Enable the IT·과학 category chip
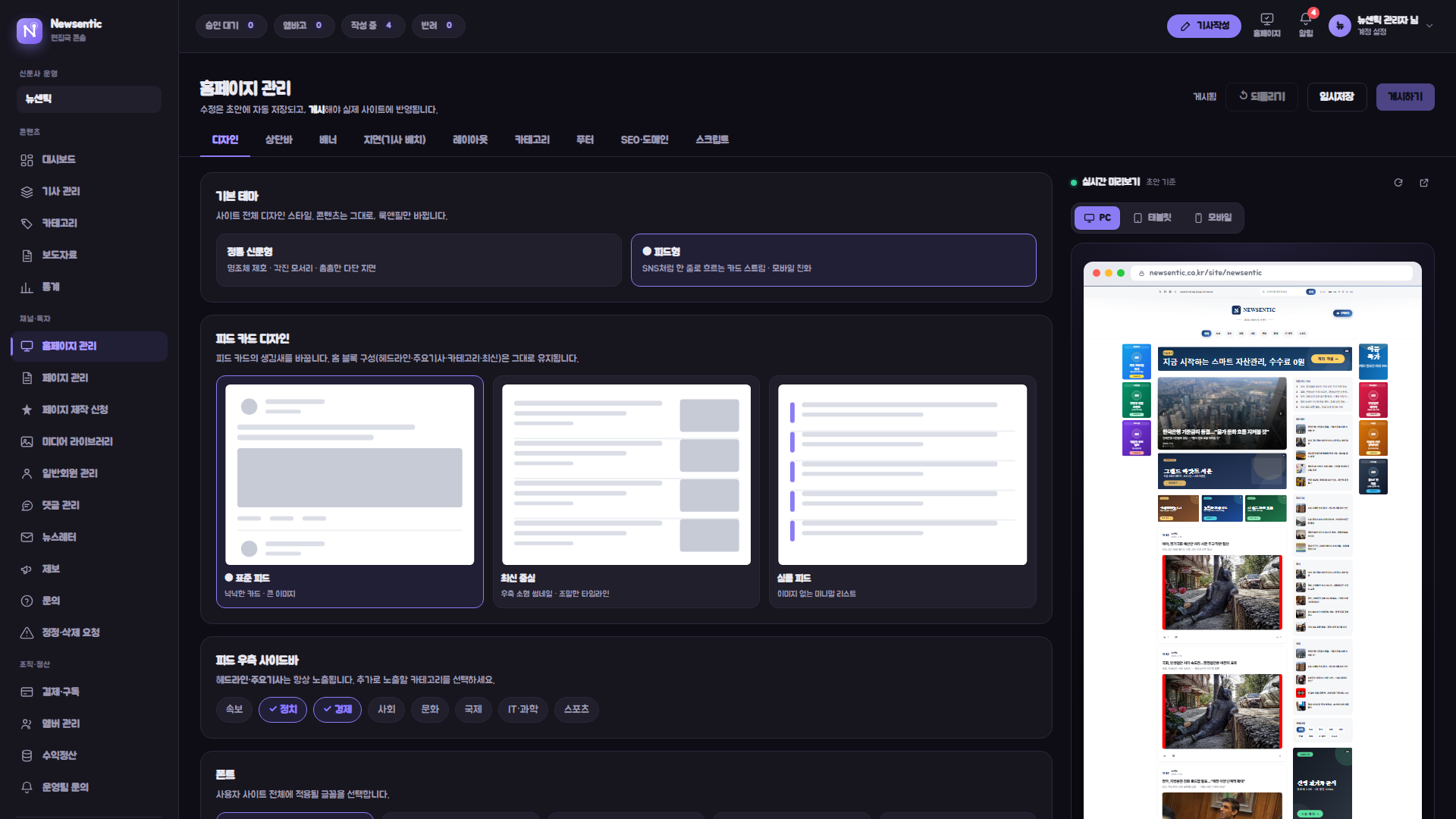 [x=523, y=710]
